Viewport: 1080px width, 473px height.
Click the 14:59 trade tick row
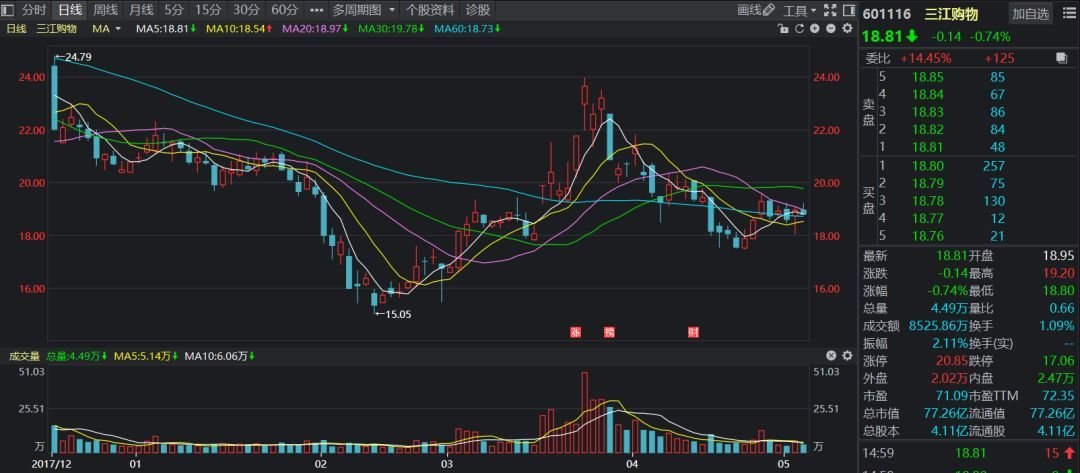click(969, 453)
